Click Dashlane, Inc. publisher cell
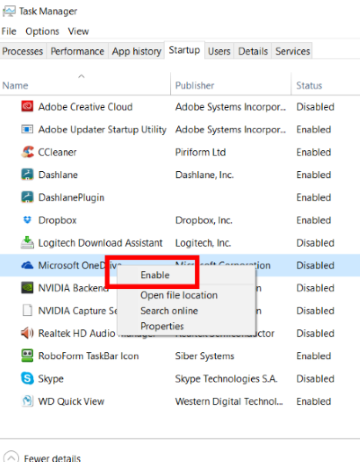This screenshot has height=462, width=360. (x=204, y=175)
